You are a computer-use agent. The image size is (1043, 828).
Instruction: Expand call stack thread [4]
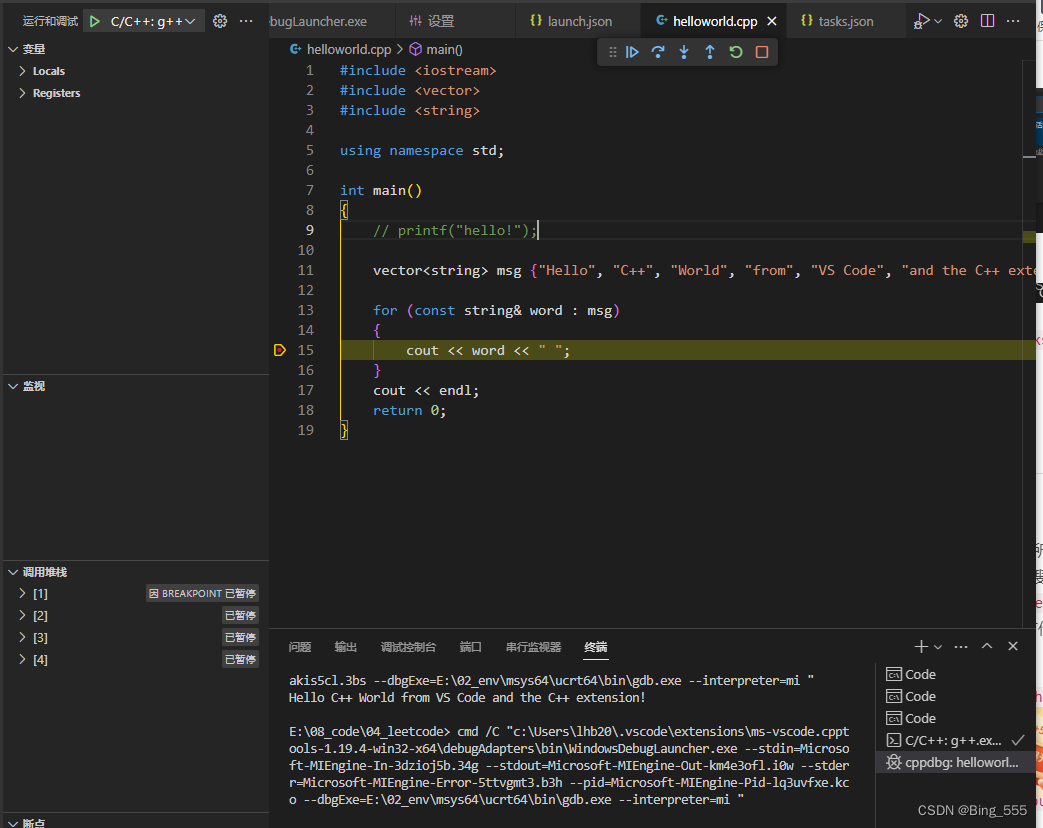click(23, 659)
